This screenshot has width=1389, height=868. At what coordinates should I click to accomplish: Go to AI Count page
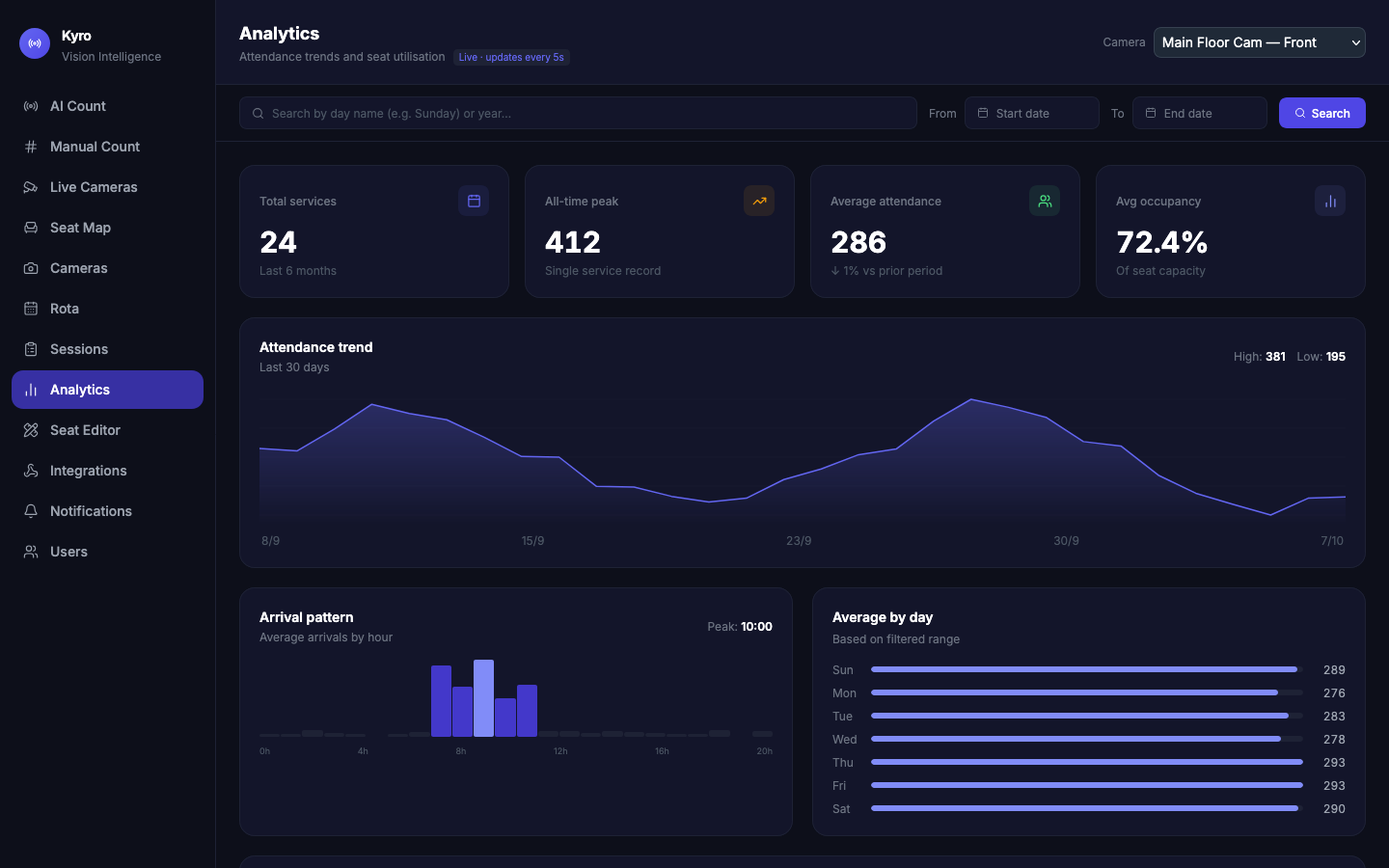(x=107, y=106)
